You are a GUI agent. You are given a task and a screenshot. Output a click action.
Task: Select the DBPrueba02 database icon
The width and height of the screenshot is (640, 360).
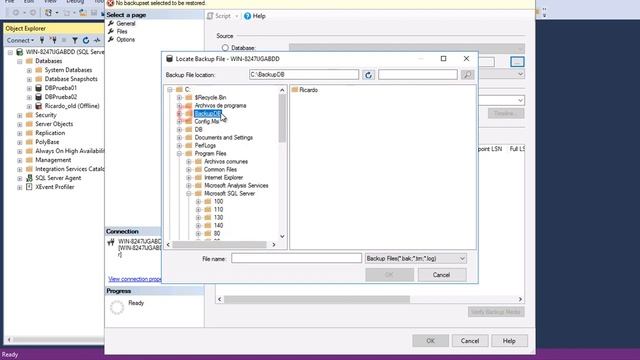[38, 97]
